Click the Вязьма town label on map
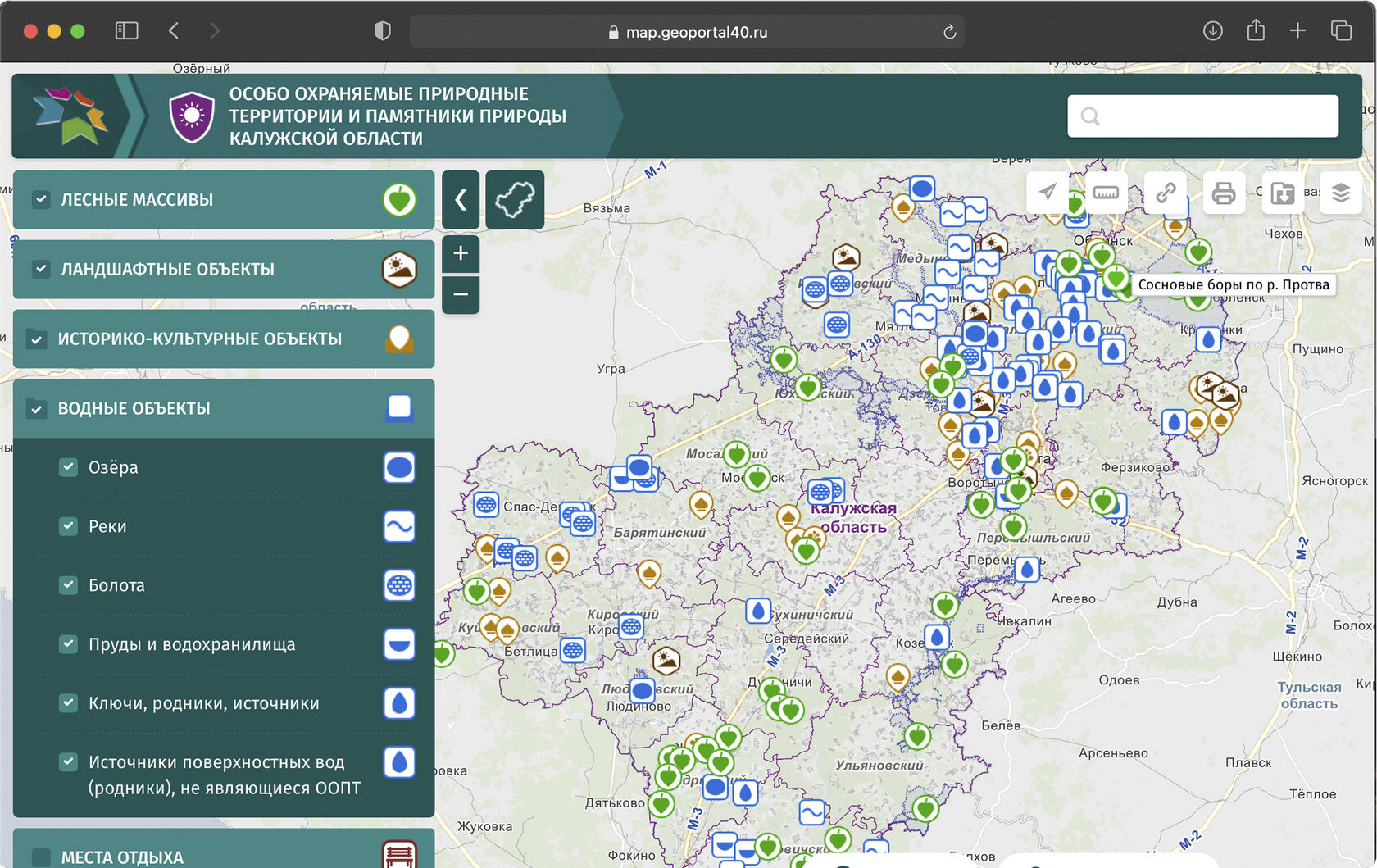The height and width of the screenshot is (868, 1377). [607, 208]
